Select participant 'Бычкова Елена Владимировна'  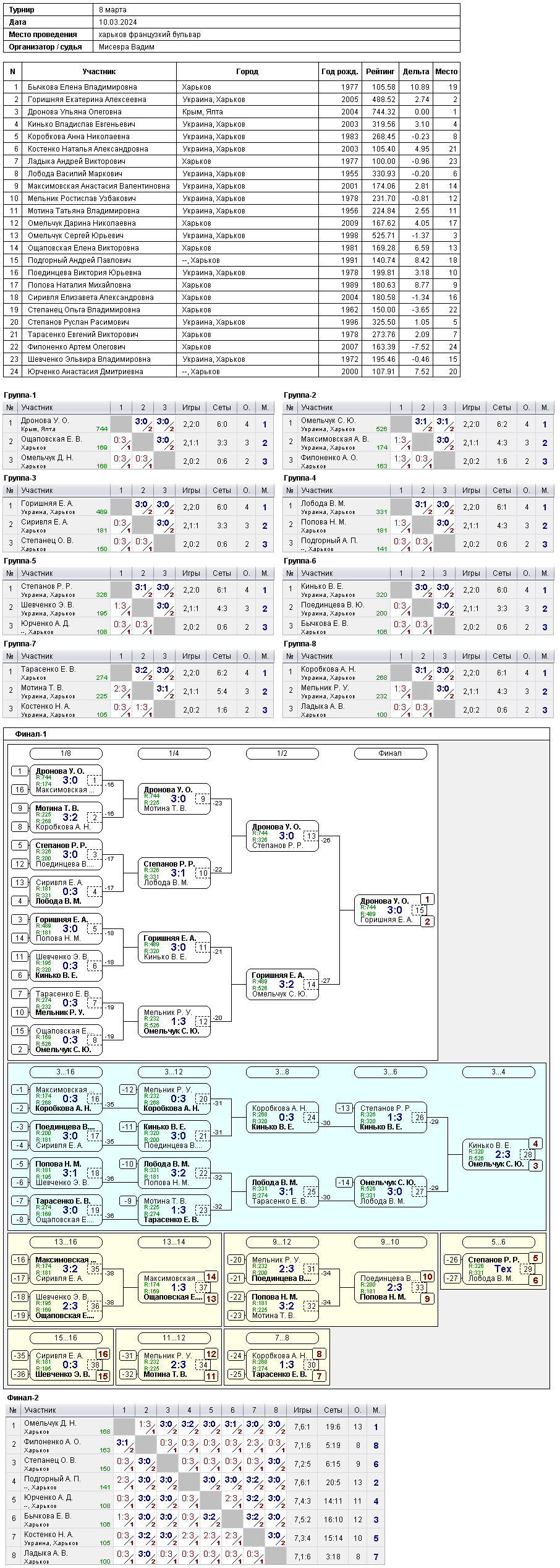click(x=82, y=87)
